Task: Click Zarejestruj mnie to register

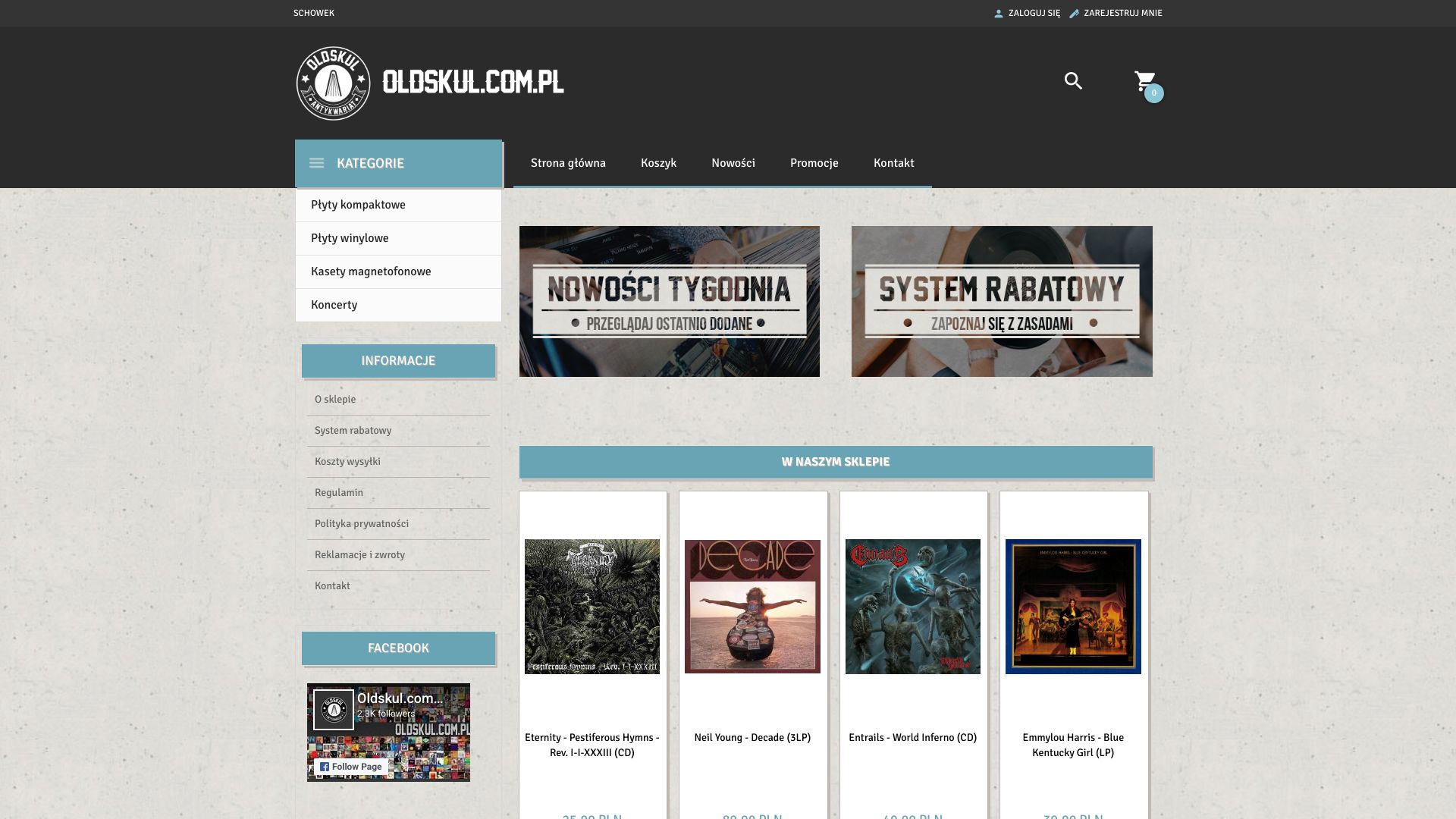Action: pos(1123,13)
